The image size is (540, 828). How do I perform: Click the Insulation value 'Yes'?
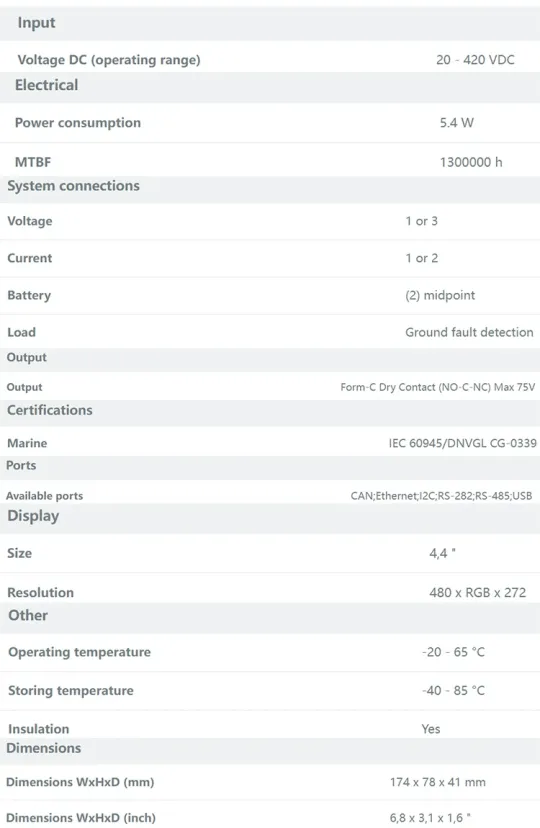[x=431, y=729]
